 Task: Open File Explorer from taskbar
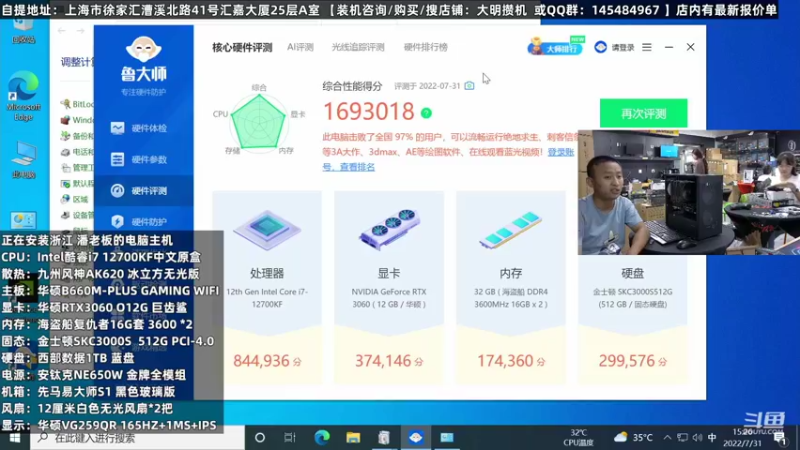pos(353,438)
